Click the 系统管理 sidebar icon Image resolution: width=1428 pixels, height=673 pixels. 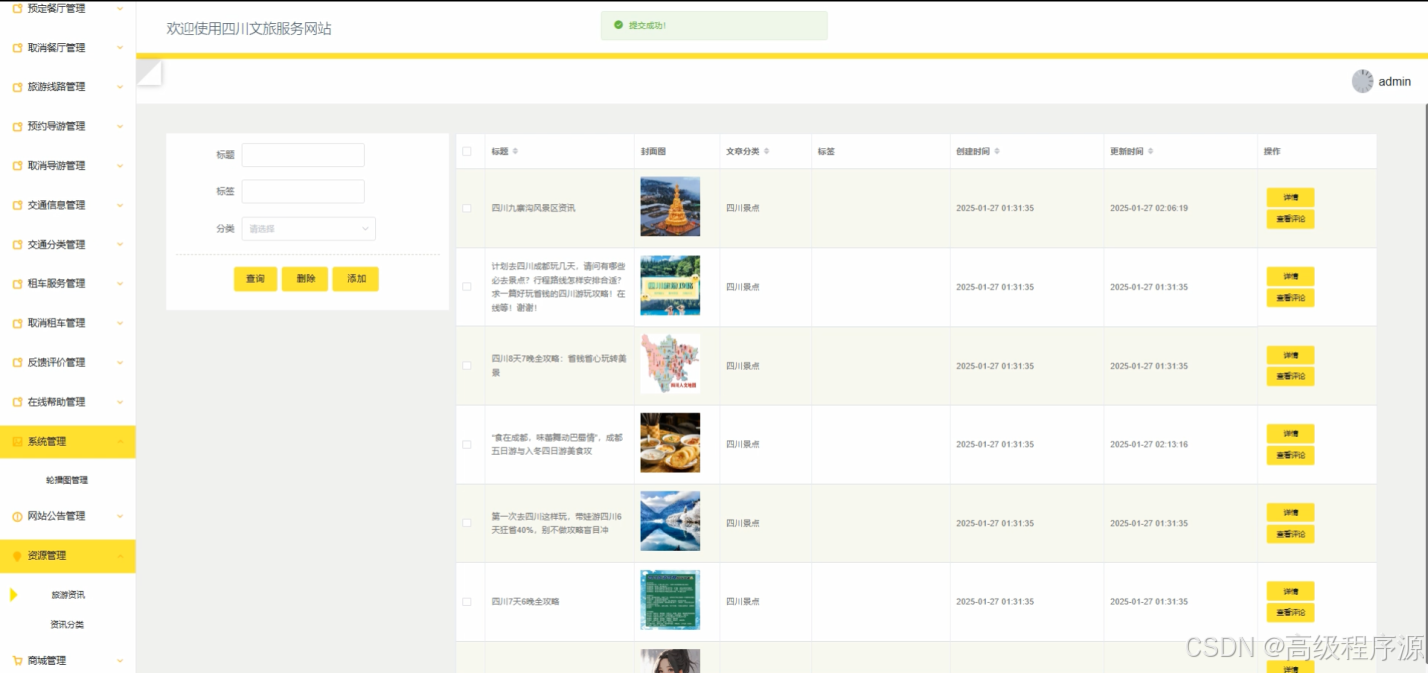pos(17,441)
